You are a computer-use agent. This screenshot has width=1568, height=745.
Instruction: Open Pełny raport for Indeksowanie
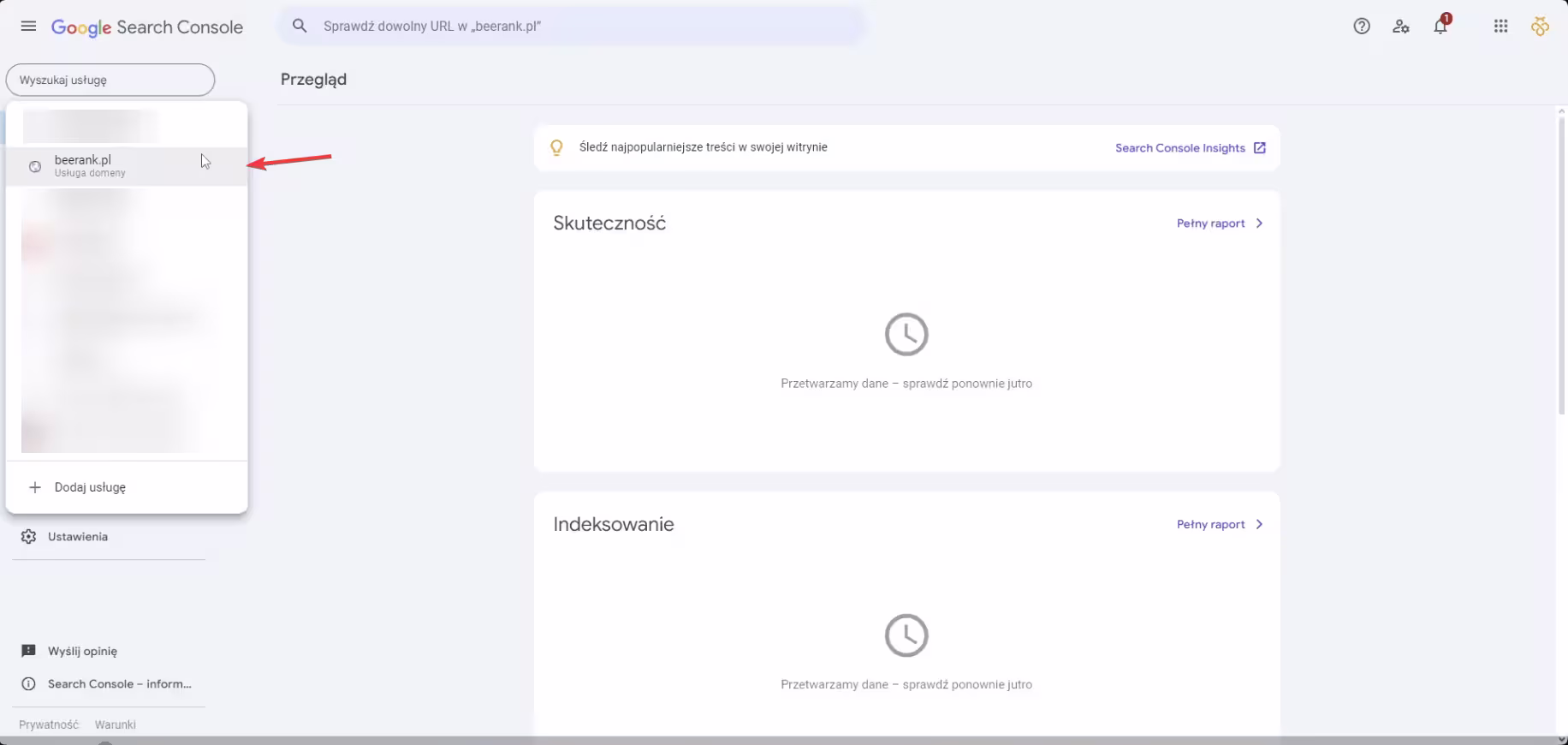[1219, 525]
